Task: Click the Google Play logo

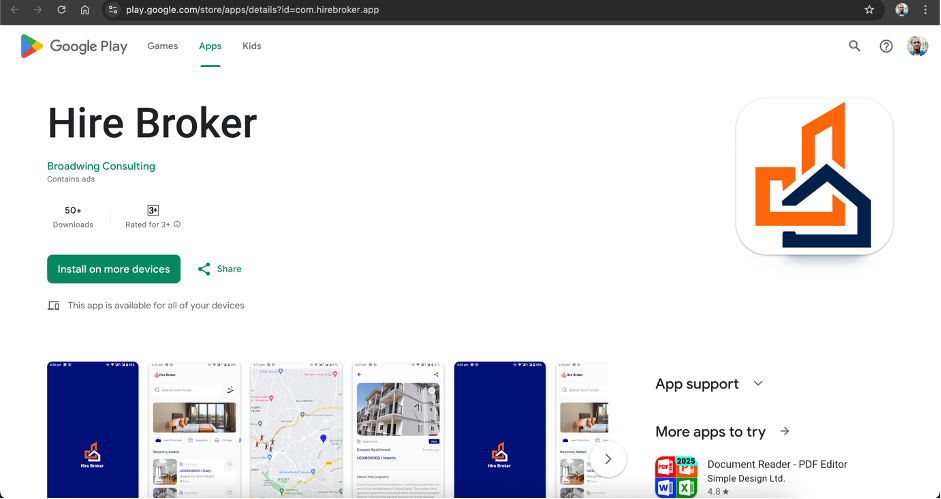Action: [x=74, y=46]
